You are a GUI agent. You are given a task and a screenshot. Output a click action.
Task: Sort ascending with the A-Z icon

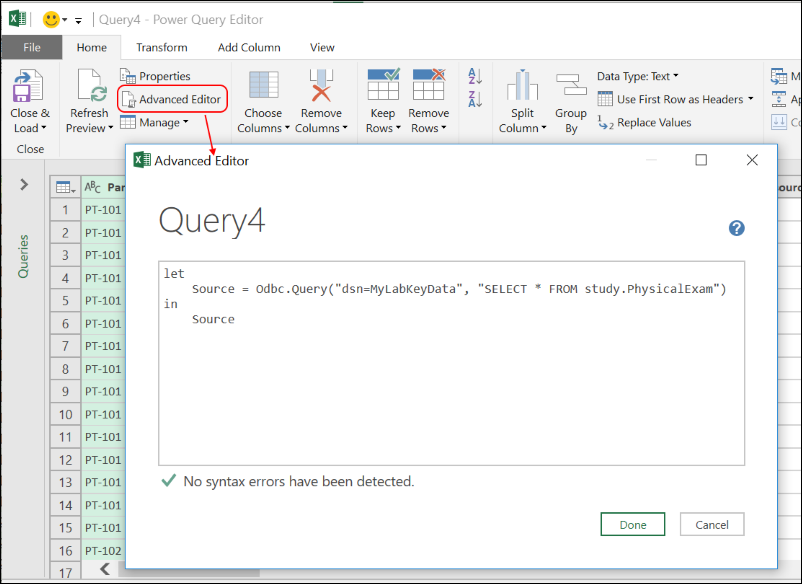click(475, 76)
